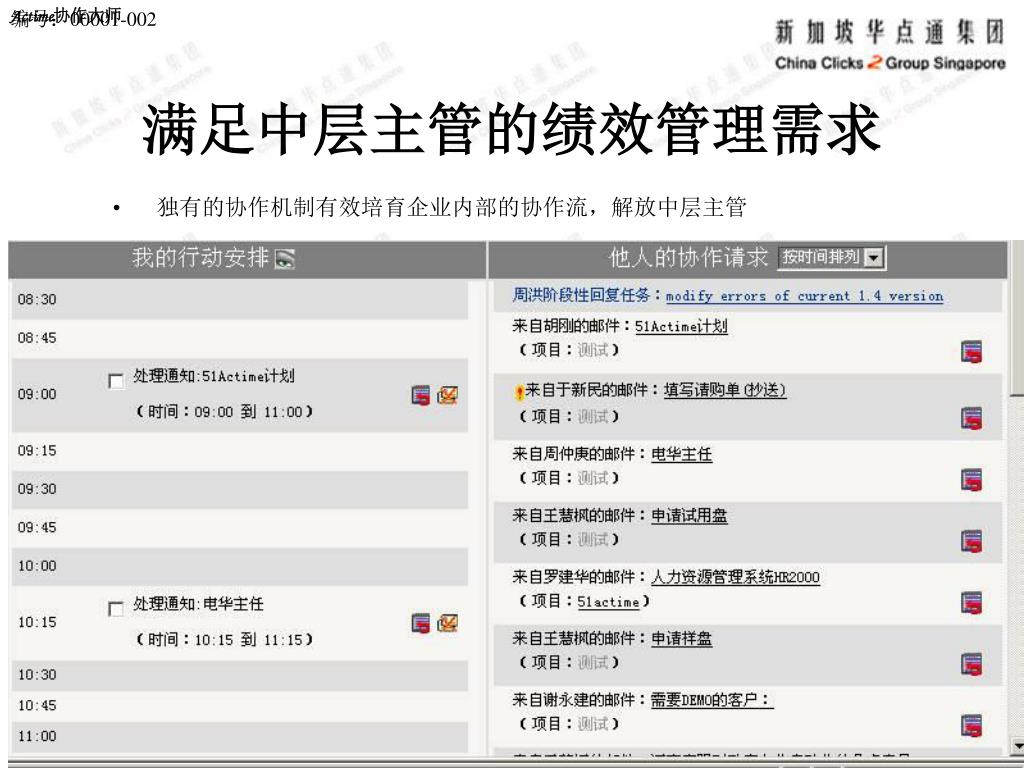Select the 10:00 time slot
Screen dimensions: 1024x768
[x=240, y=566]
